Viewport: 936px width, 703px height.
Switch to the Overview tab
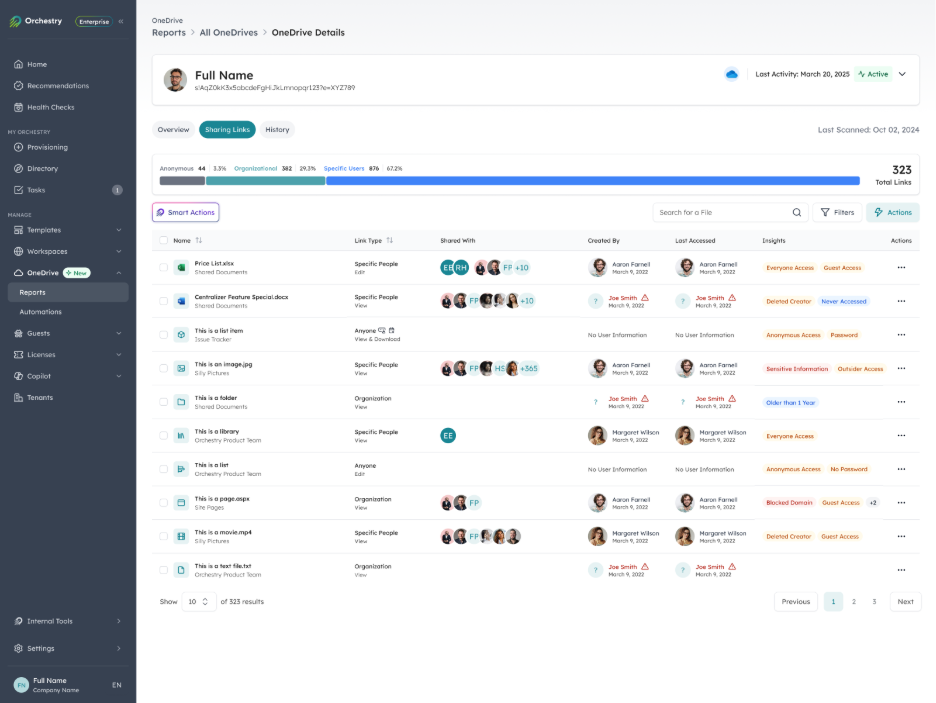click(x=173, y=130)
